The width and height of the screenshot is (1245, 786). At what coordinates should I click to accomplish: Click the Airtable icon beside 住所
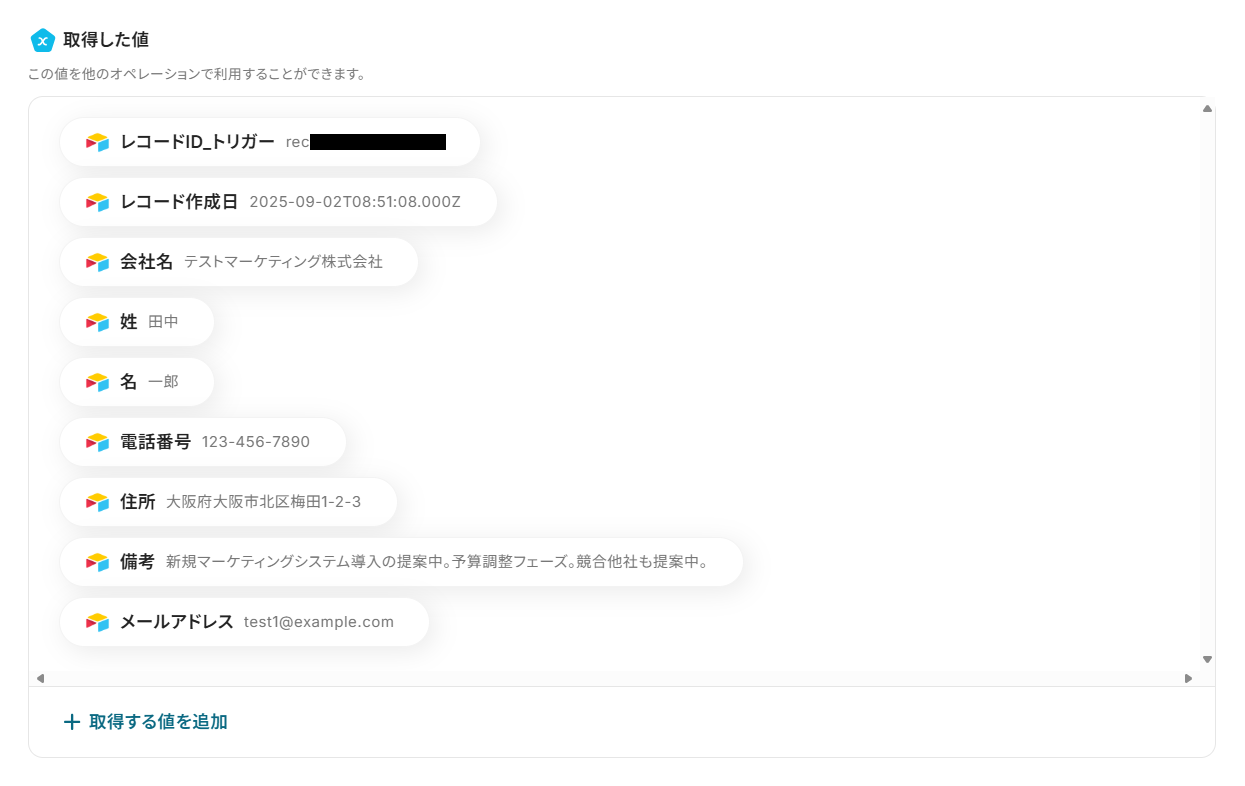tap(97, 502)
